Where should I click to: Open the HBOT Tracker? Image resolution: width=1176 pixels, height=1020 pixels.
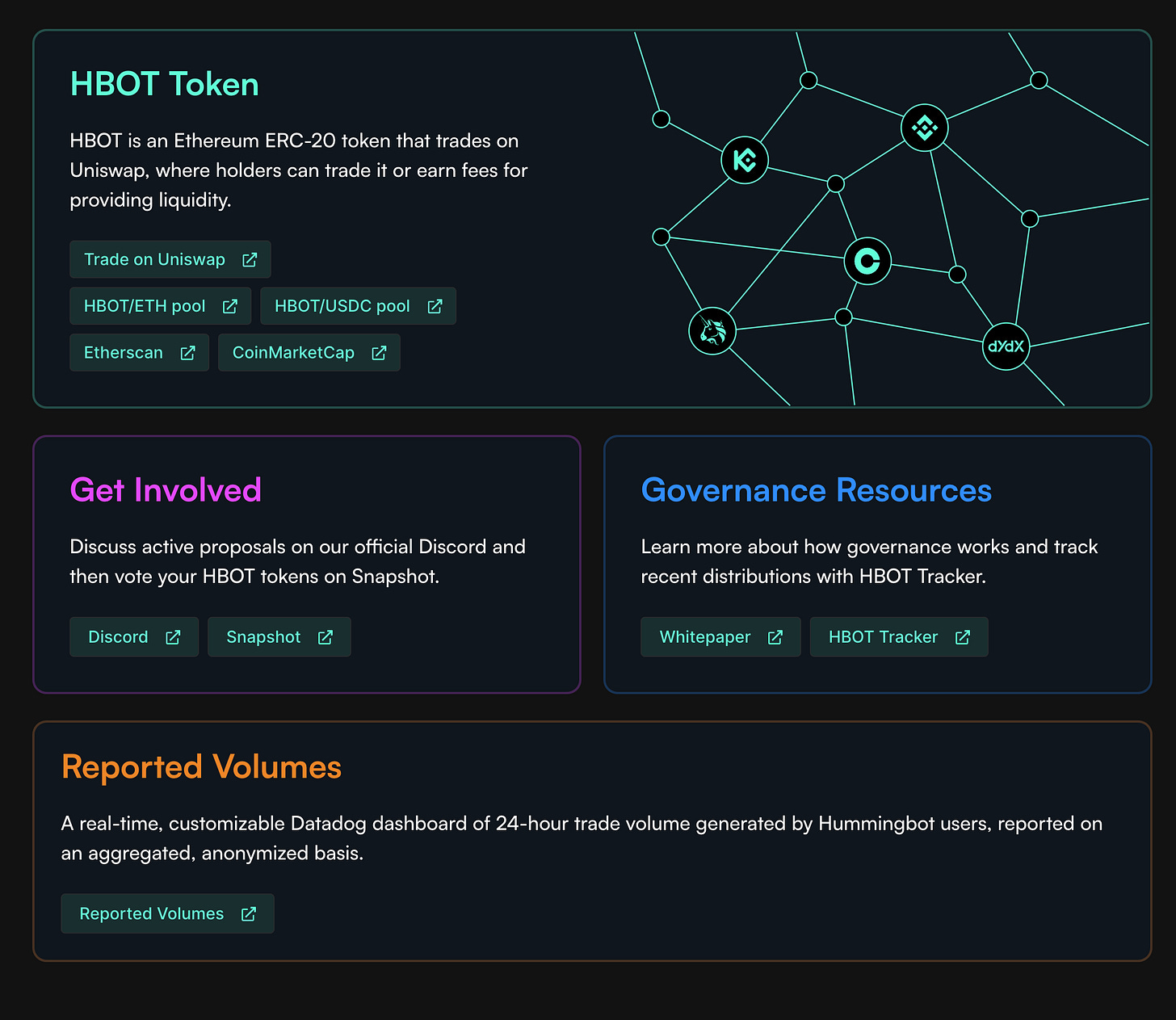(898, 636)
